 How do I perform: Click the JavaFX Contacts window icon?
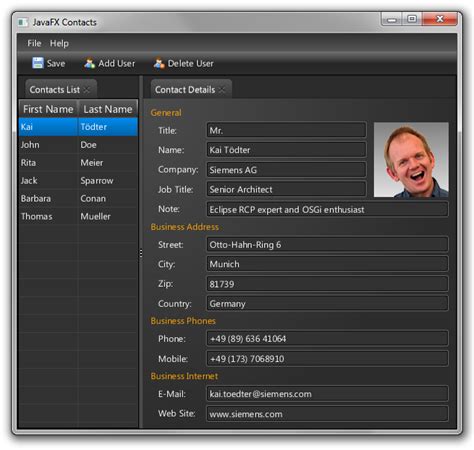23,22
